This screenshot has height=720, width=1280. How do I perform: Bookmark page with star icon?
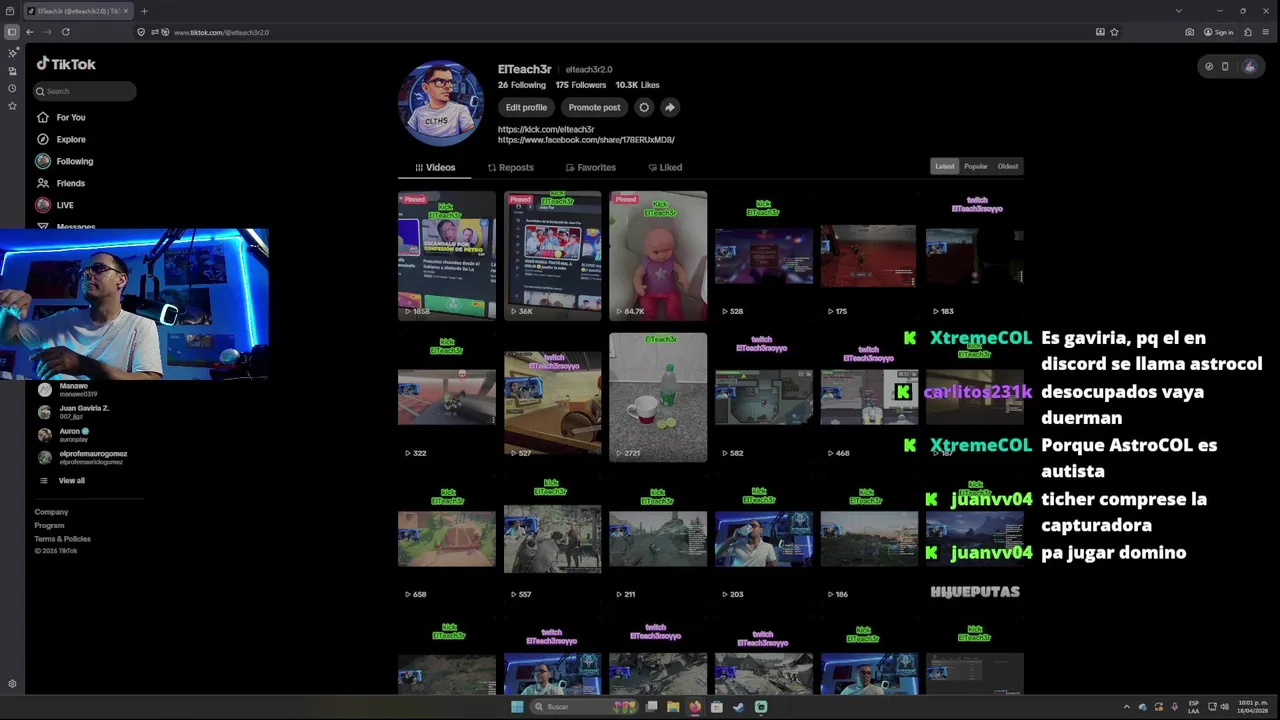click(x=1114, y=32)
